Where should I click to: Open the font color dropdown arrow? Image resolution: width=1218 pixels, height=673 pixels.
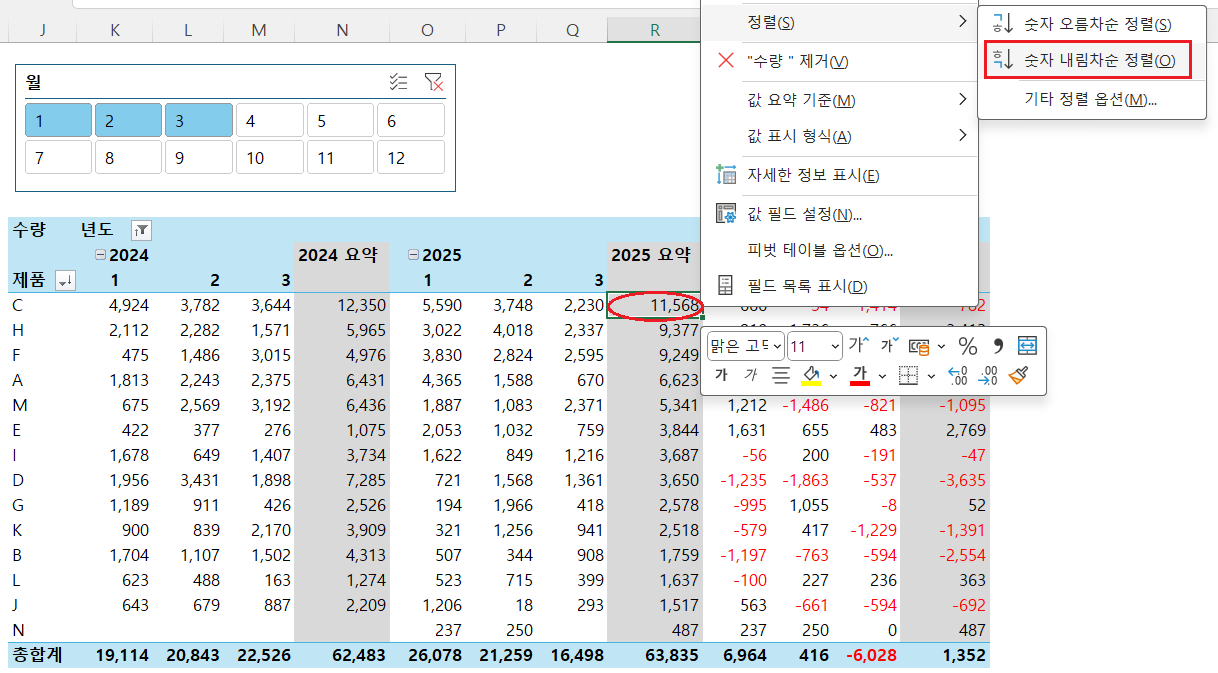coord(882,376)
